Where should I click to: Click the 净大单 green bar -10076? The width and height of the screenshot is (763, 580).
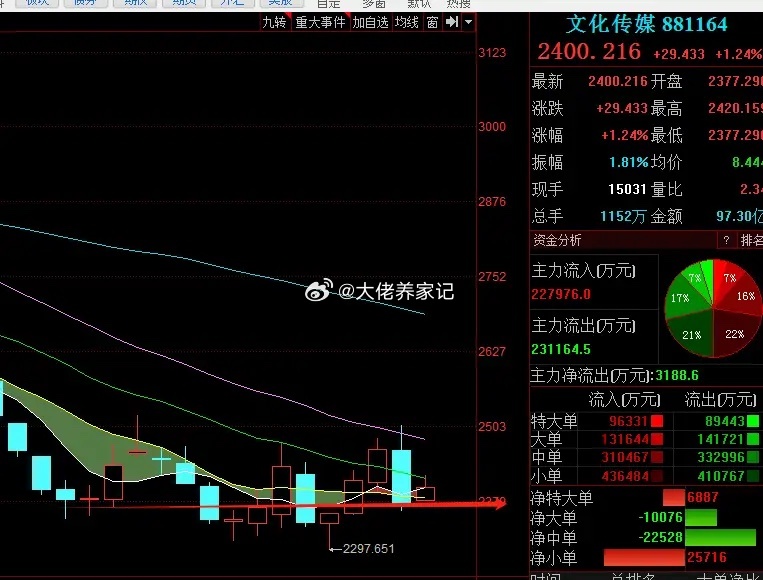click(x=701, y=517)
